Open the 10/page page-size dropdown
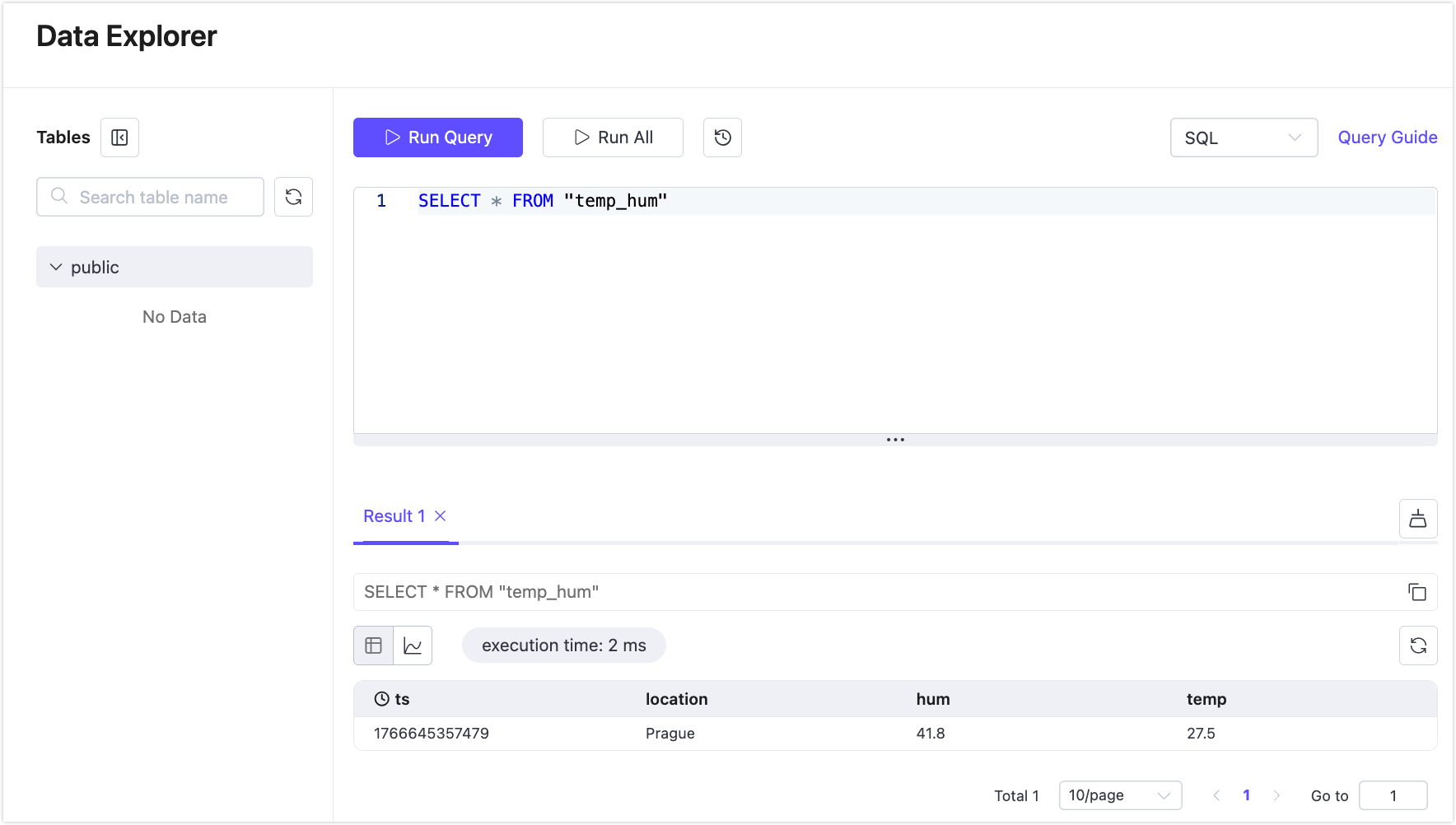The image size is (1456, 825). pyautogui.click(x=1120, y=795)
